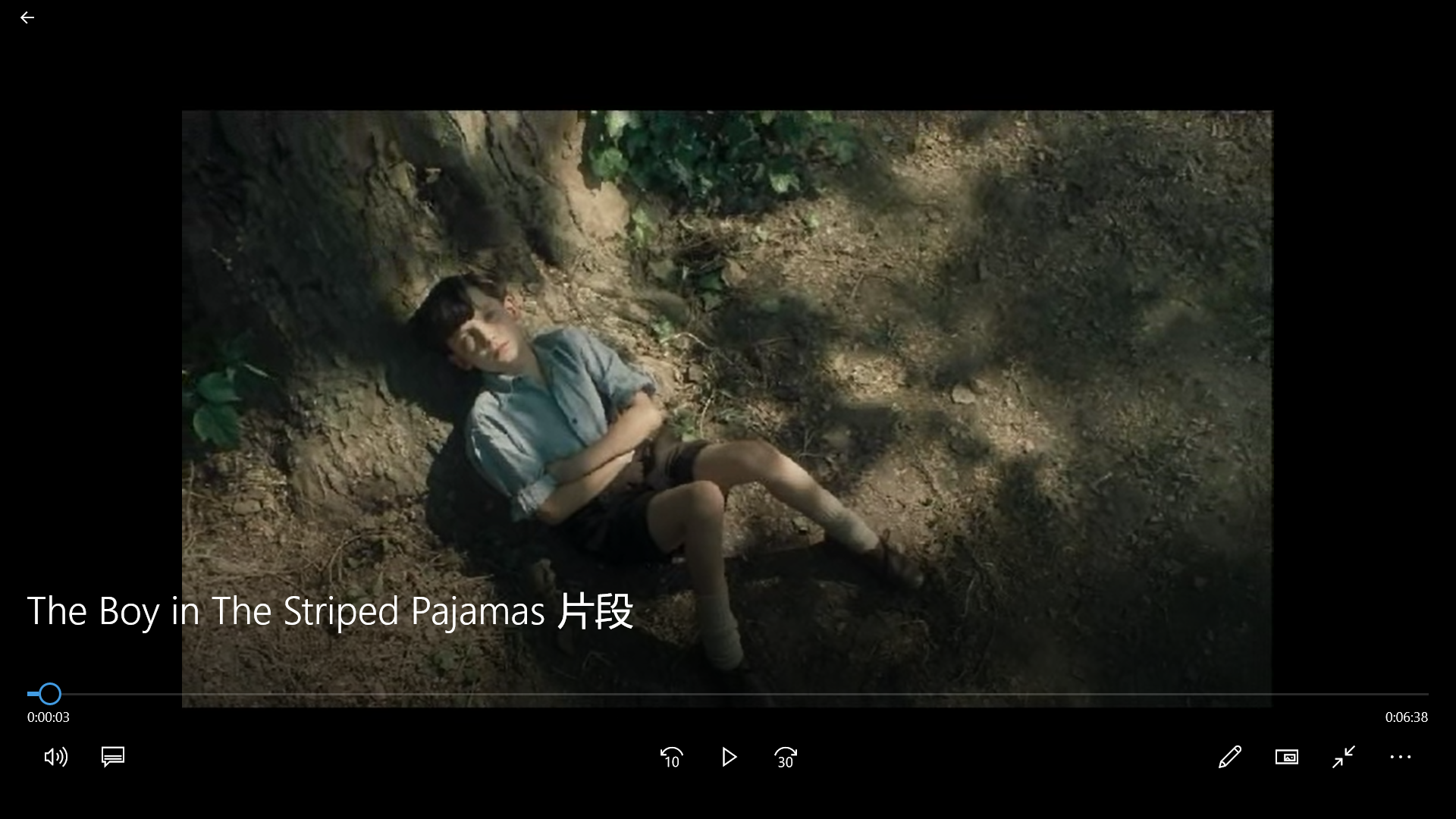Skip forward 30 seconds
1456x819 pixels.
click(x=786, y=757)
